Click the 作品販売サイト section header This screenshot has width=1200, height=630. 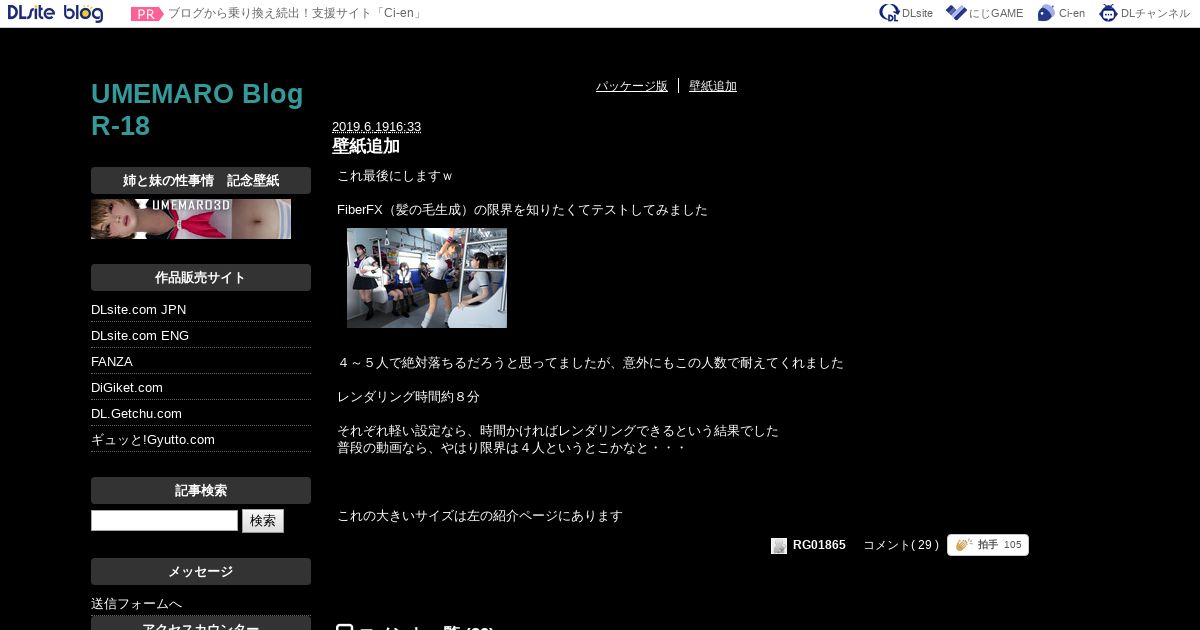click(x=201, y=278)
